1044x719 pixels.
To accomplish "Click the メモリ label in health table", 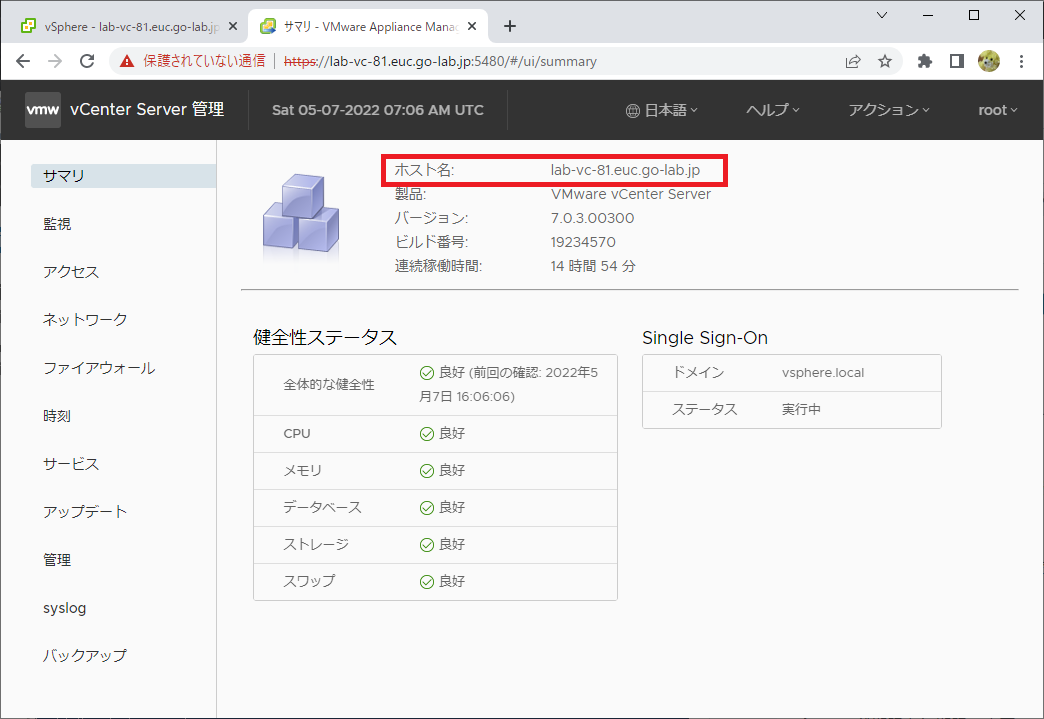I will tap(302, 471).
